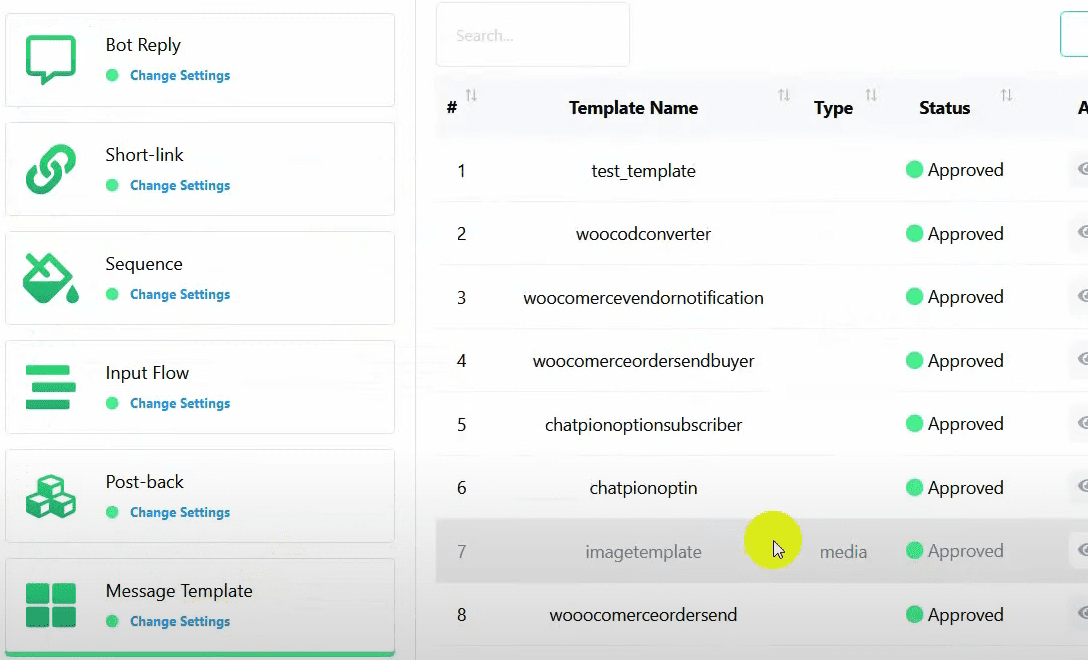Select the Sequence settings card title

pos(144,264)
